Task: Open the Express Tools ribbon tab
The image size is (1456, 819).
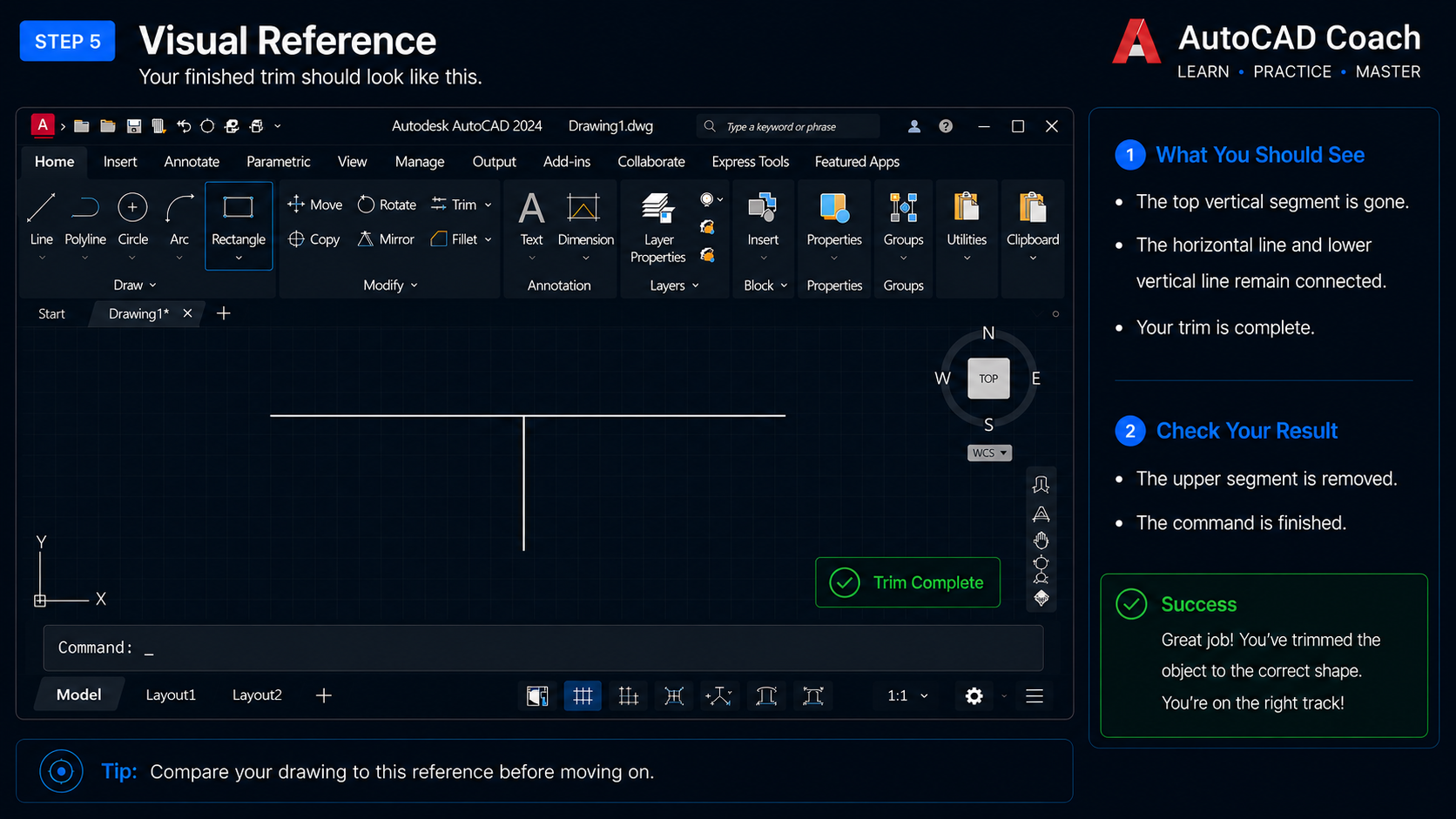Action: (x=750, y=162)
